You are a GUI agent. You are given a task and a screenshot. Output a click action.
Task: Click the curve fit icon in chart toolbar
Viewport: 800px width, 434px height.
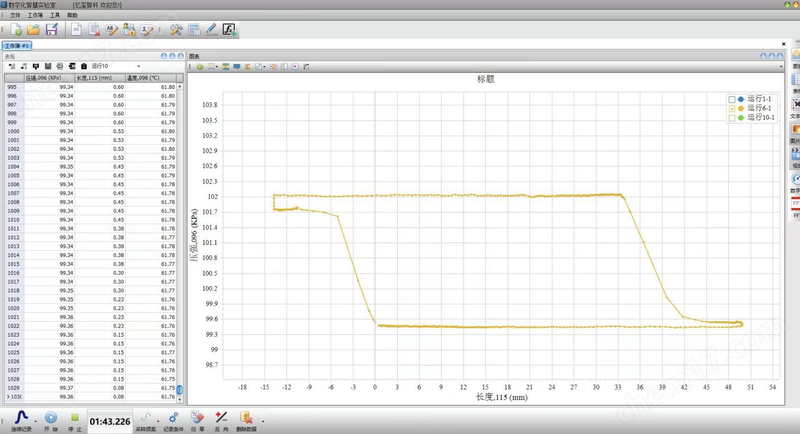pyautogui.click(x=306, y=67)
